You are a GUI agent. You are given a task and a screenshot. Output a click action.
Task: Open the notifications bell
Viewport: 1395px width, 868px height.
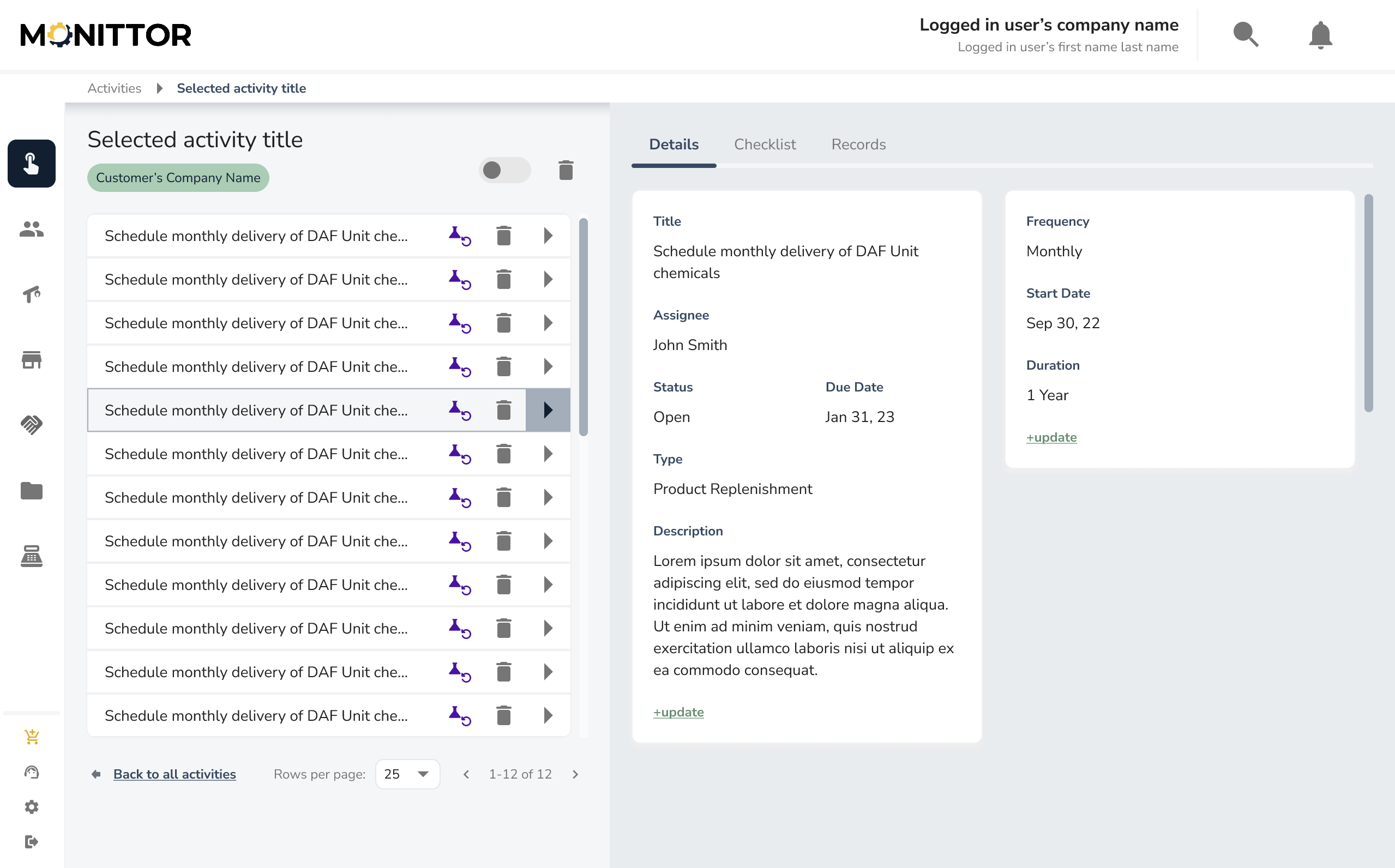(x=1320, y=34)
